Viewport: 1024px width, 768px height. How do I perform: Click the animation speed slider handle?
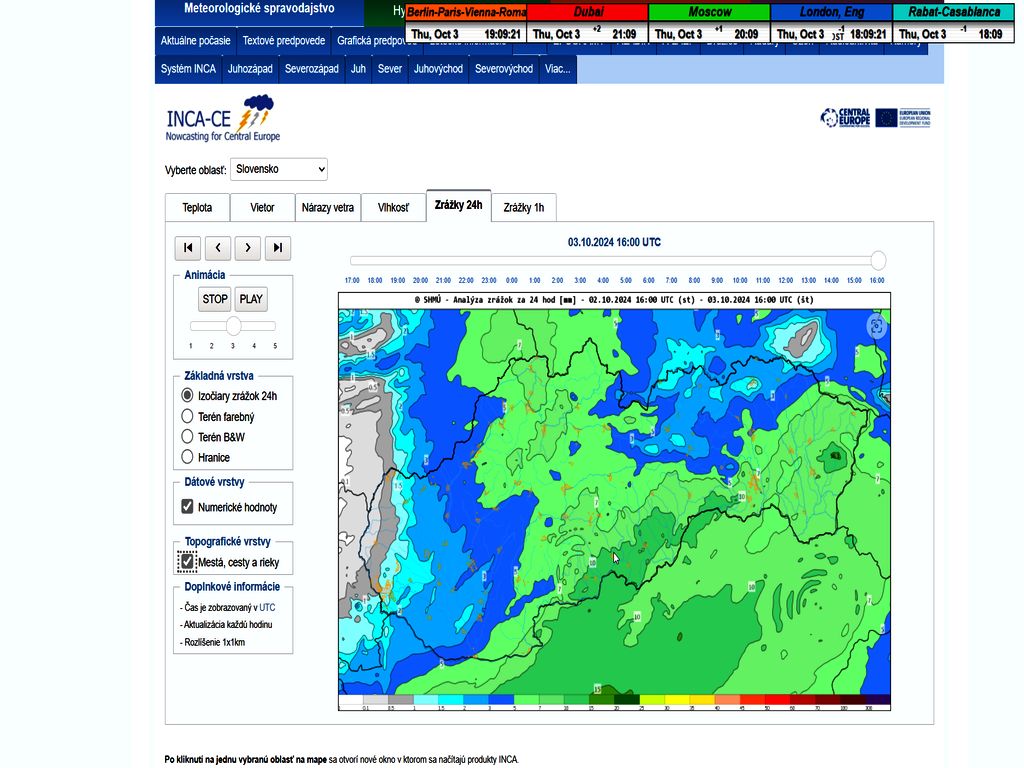tap(233, 326)
